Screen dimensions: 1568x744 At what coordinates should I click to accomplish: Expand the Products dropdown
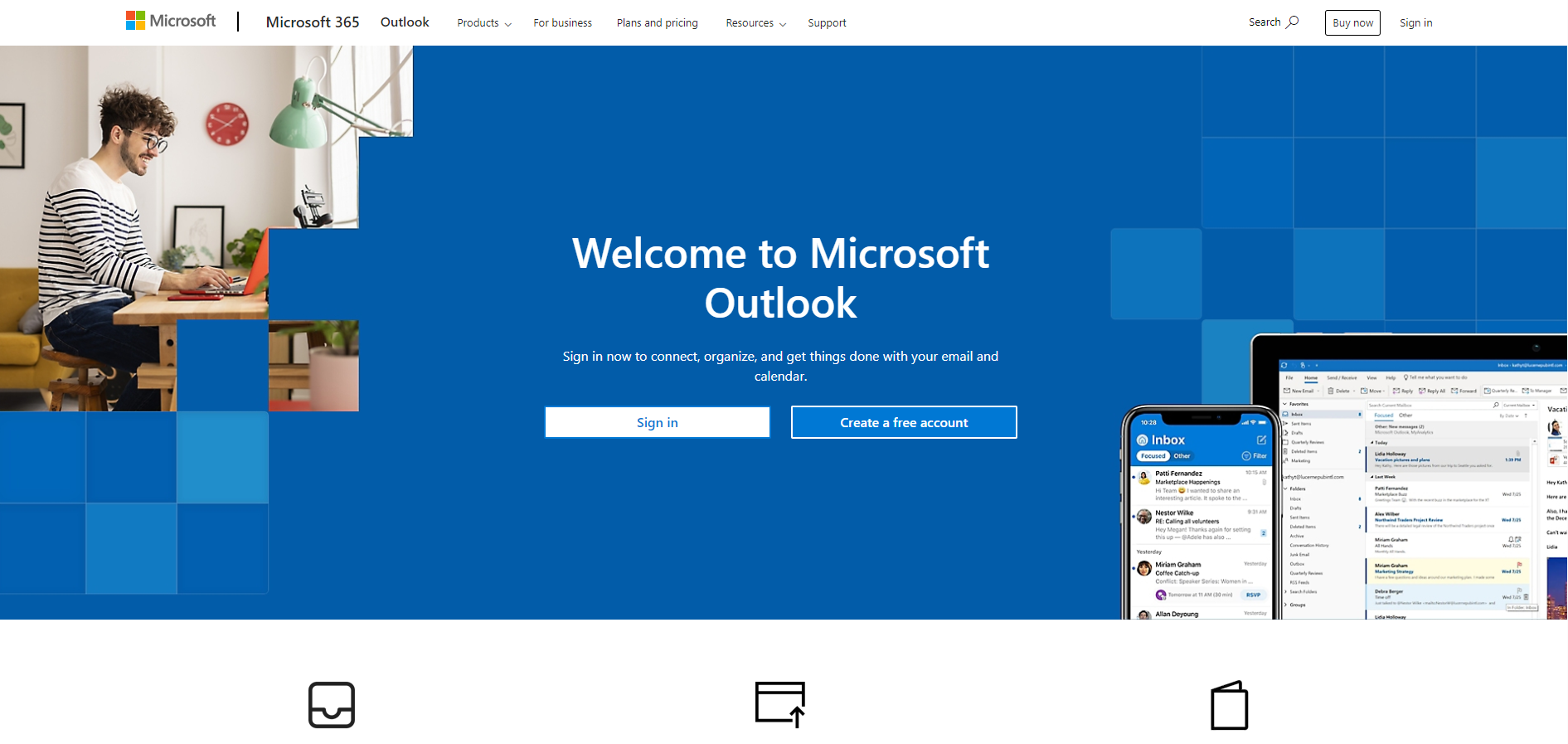click(484, 23)
